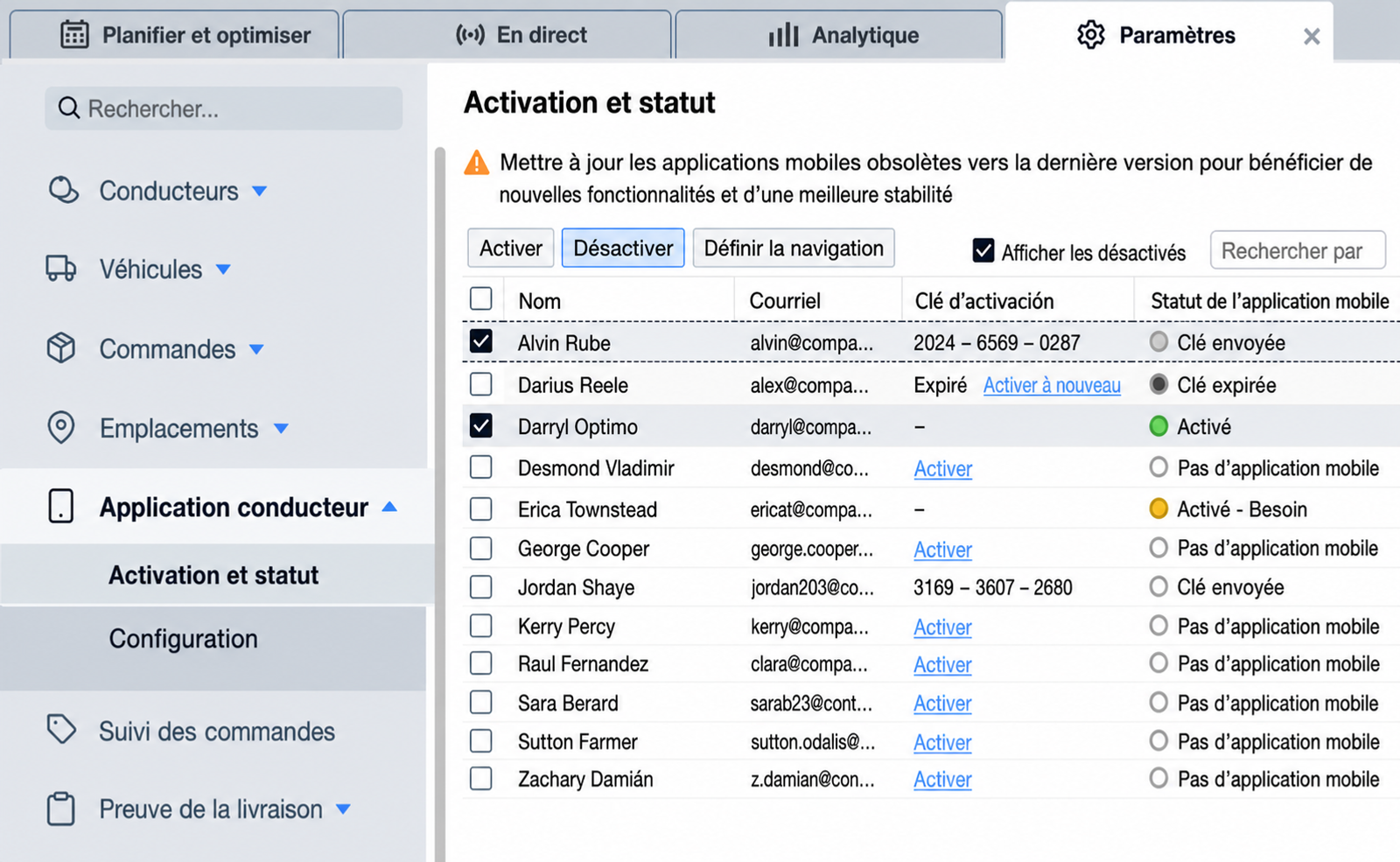Click the sidebar Rechercher search field
This screenshot has height=862, width=1400.
point(224,109)
